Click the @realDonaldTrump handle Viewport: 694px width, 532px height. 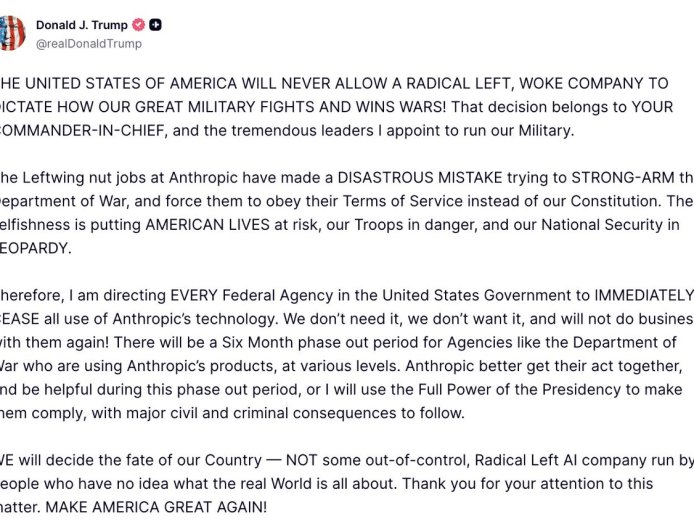click(x=89, y=44)
